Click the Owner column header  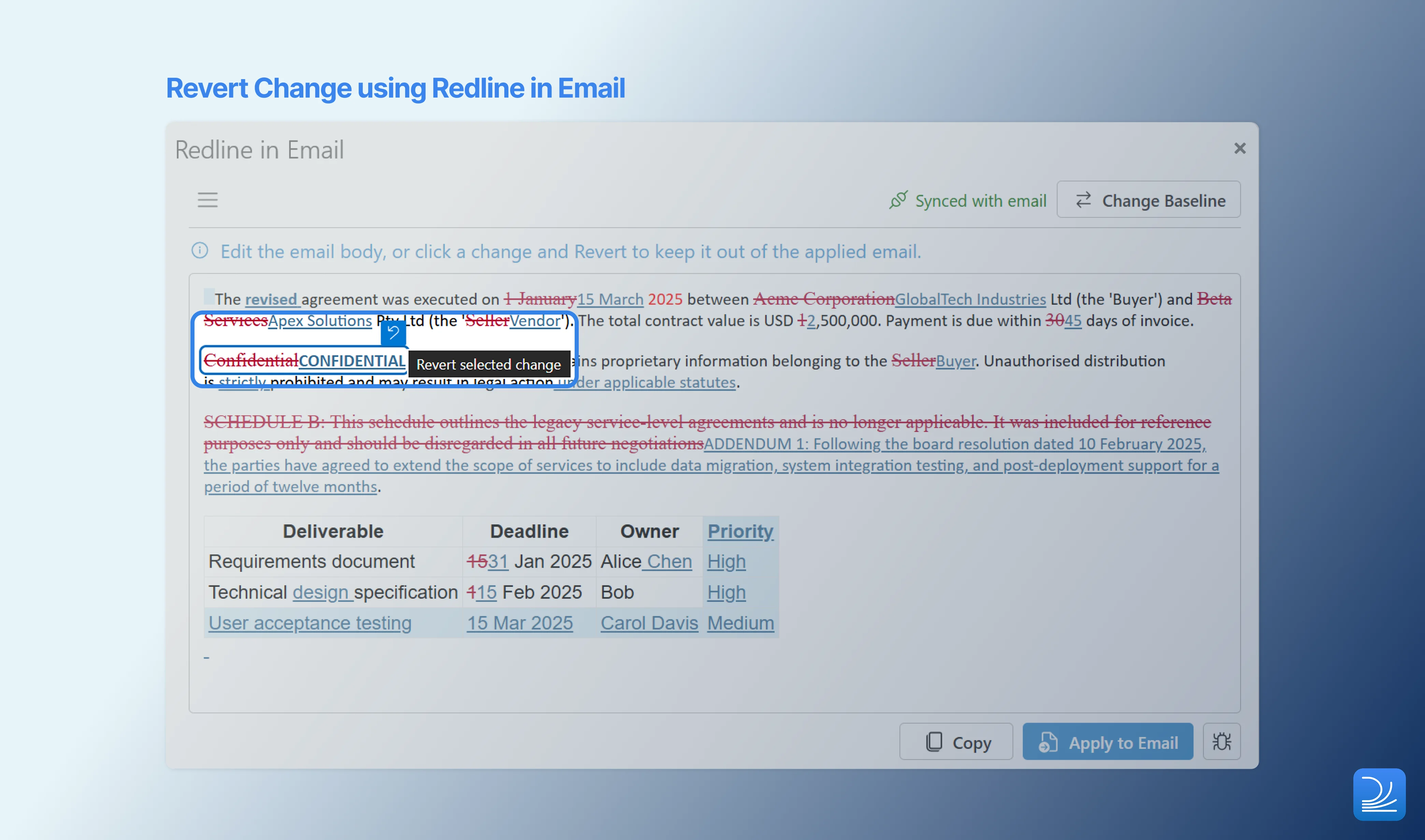(649, 531)
